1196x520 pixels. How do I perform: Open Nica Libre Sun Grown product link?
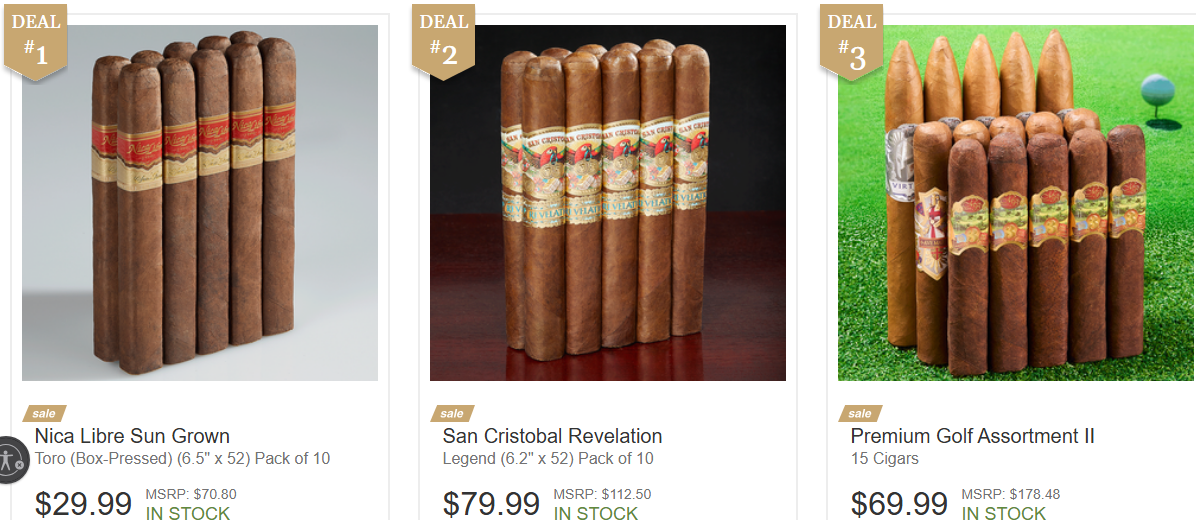132,436
